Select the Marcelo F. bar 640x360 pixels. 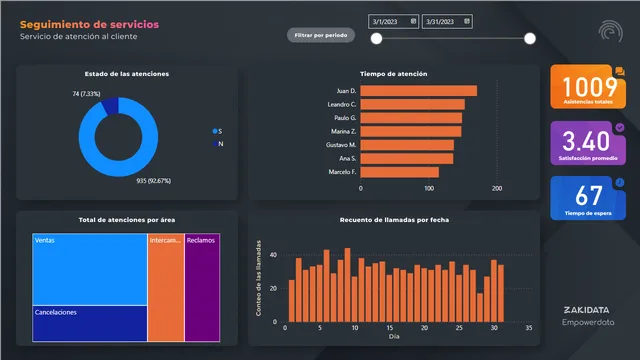400,172
